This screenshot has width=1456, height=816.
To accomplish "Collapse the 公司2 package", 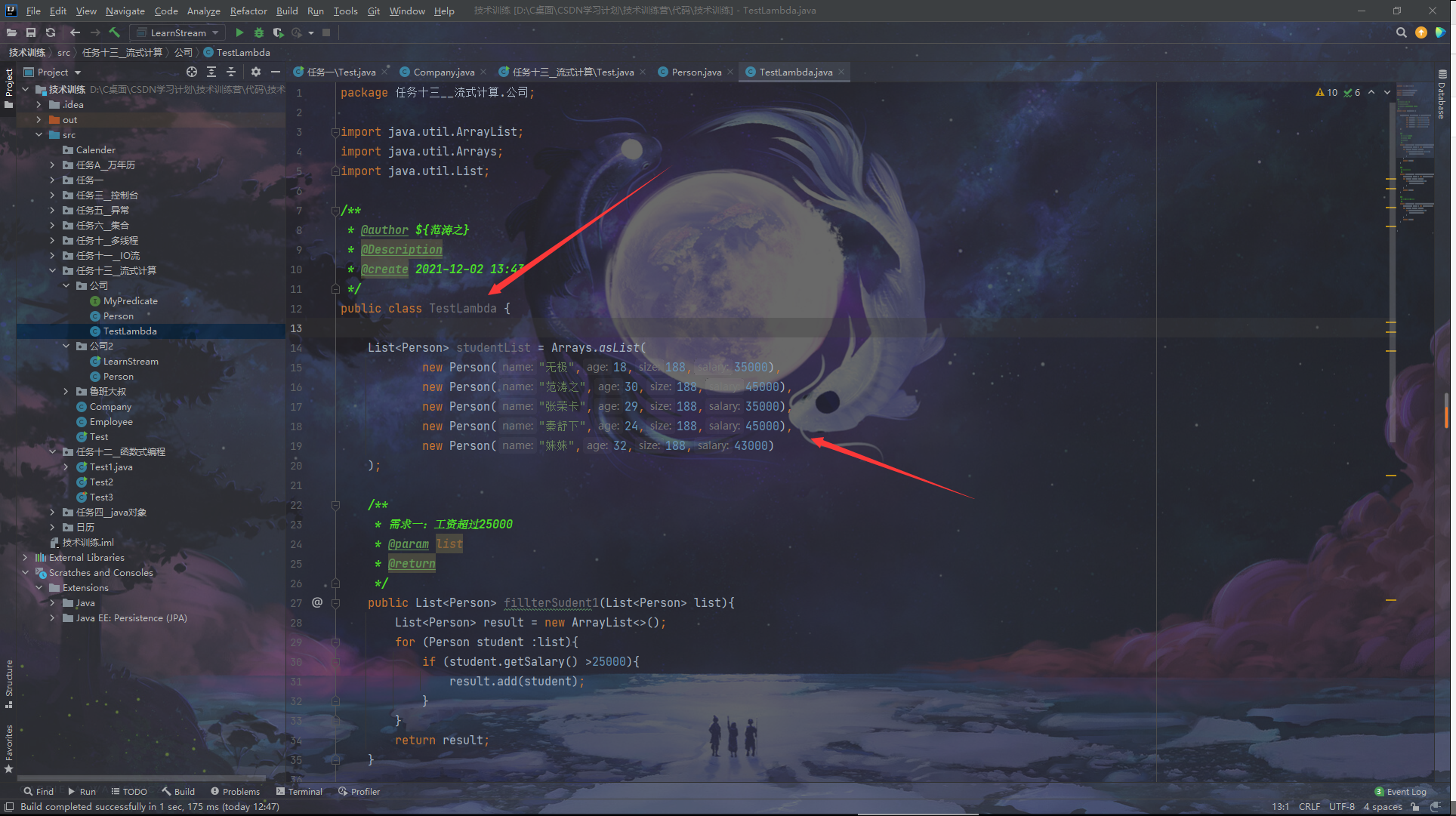I will 66,346.
